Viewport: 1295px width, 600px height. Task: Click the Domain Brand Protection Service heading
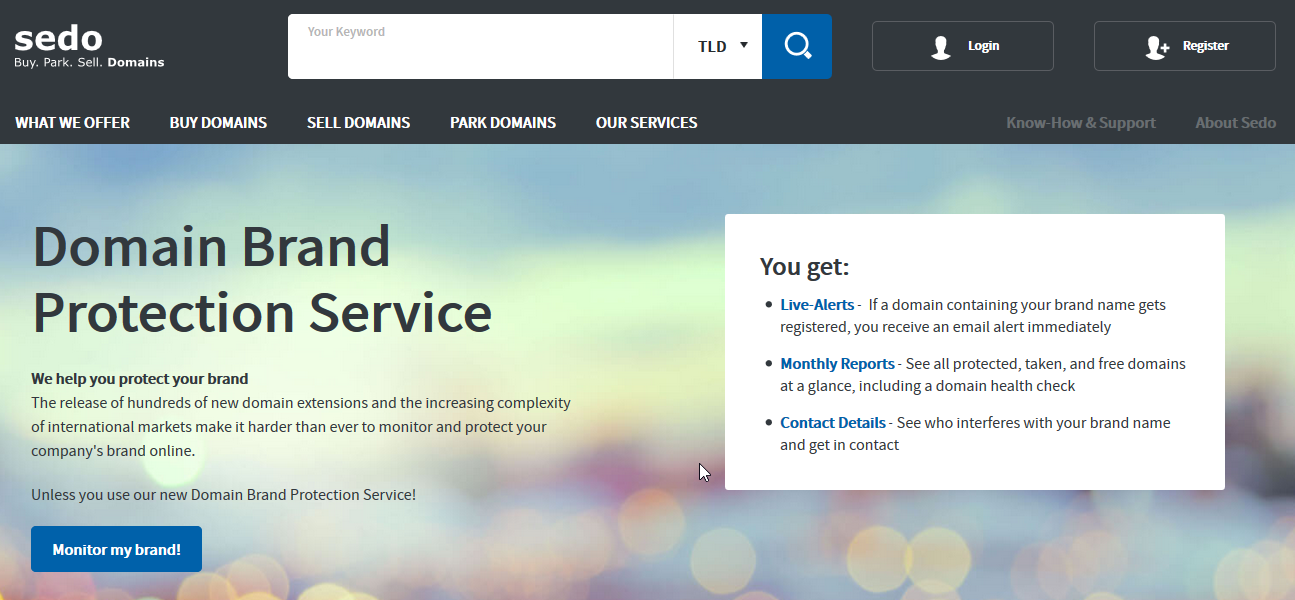[x=262, y=279]
